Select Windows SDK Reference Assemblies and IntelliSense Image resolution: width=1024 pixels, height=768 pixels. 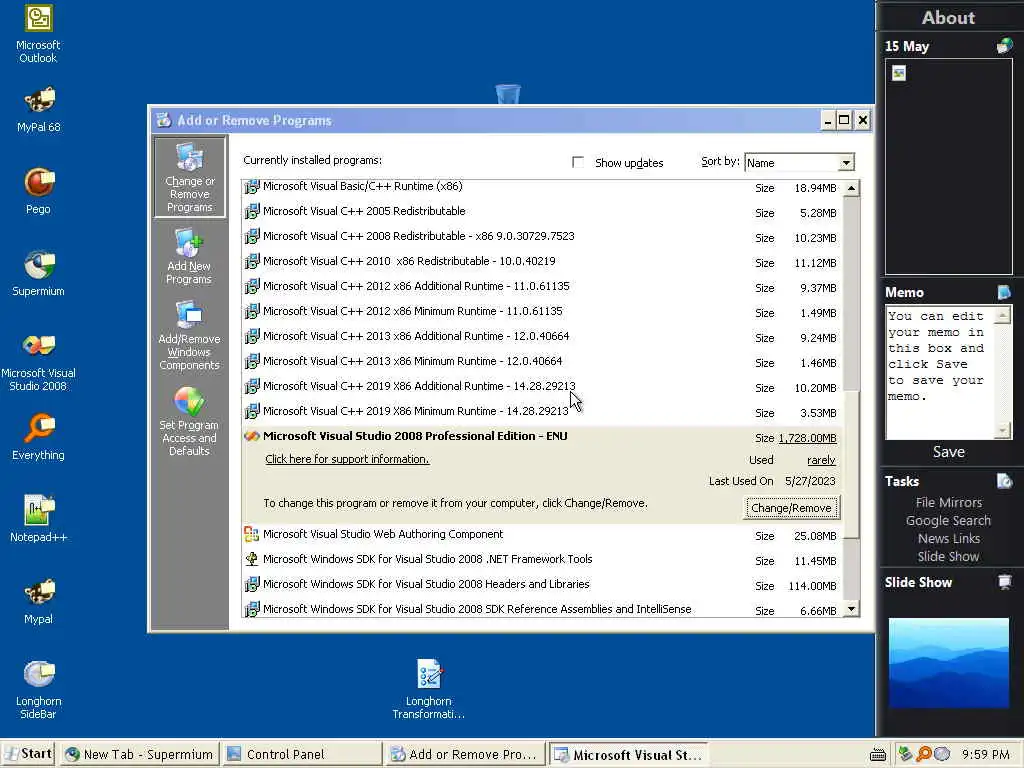tap(541, 608)
